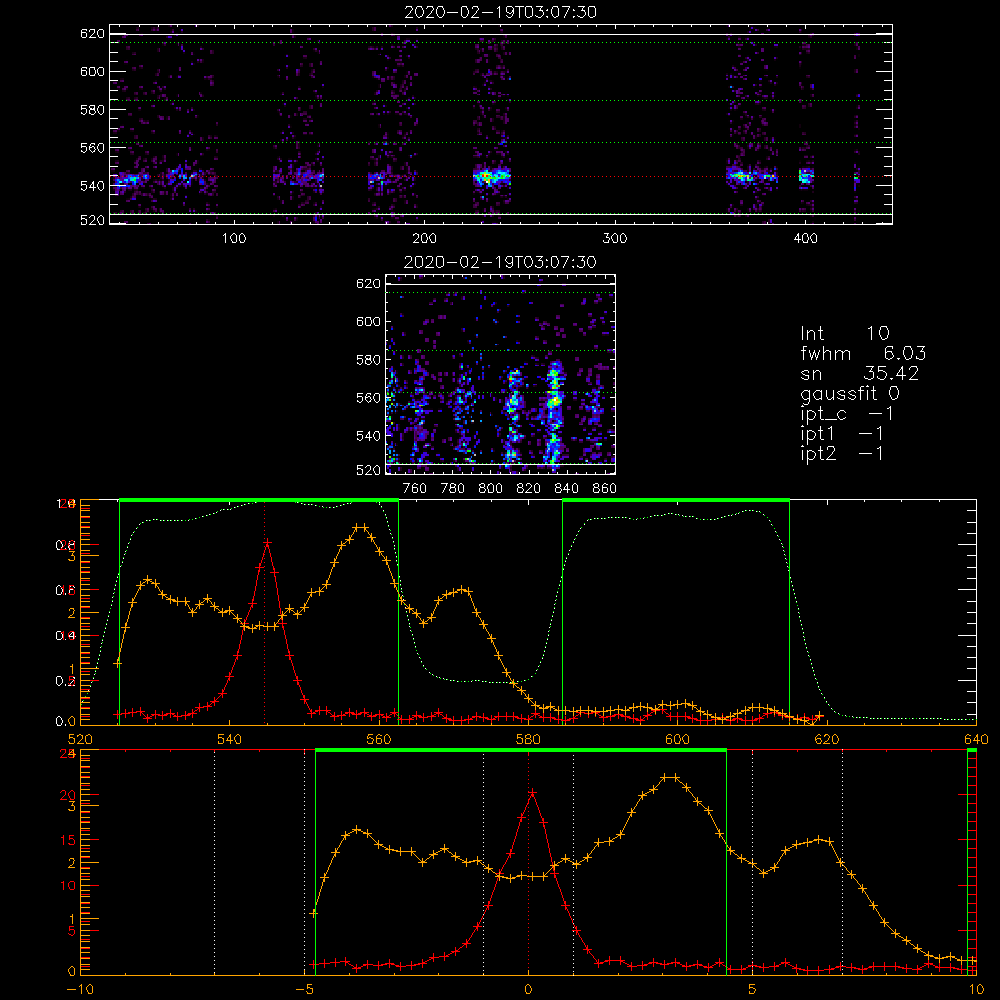Click x-axis label 840 under the small middle image
Screen dimensions: 1000x1000
point(566,489)
